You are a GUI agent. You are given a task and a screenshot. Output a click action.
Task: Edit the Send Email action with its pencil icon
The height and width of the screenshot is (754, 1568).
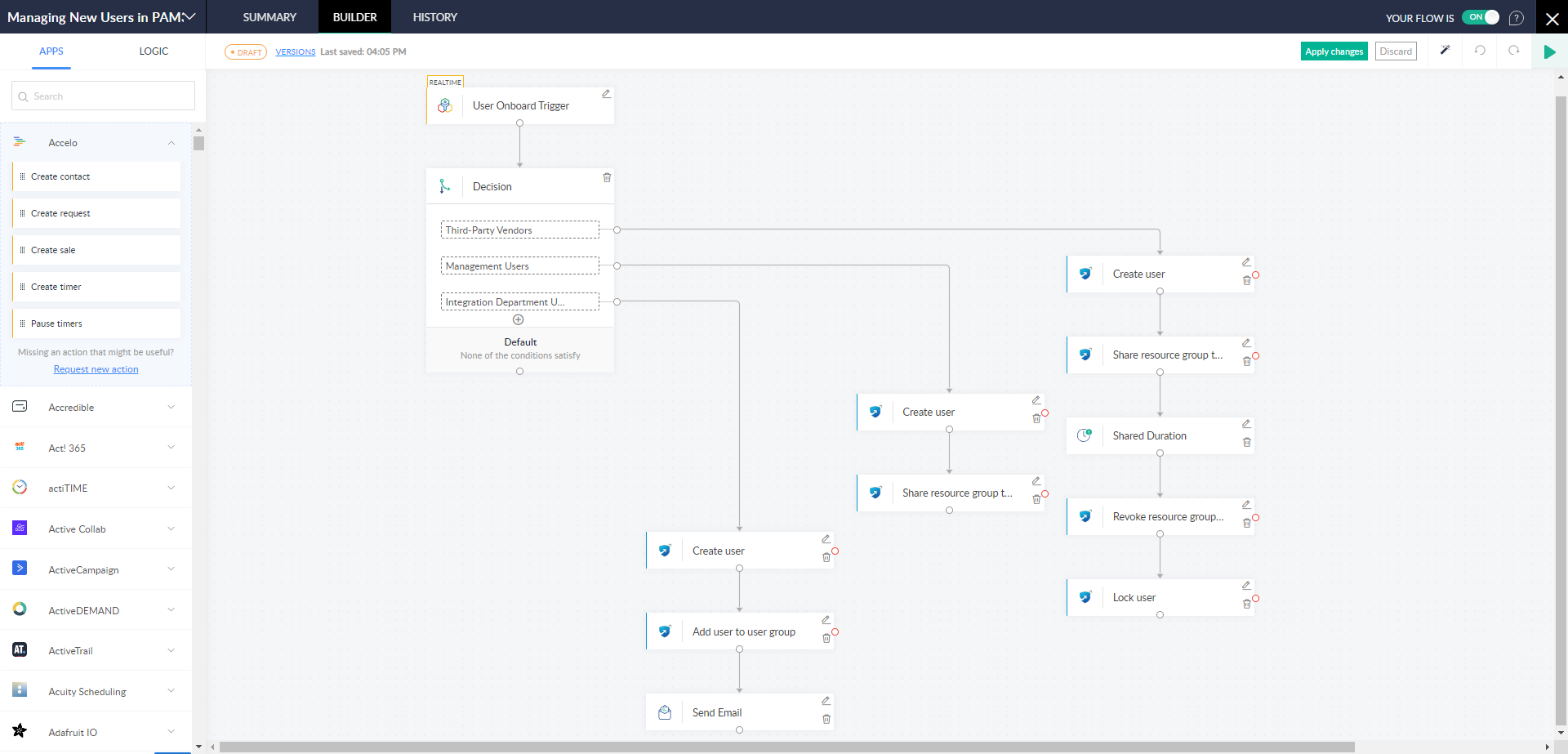(x=826, y=700)
